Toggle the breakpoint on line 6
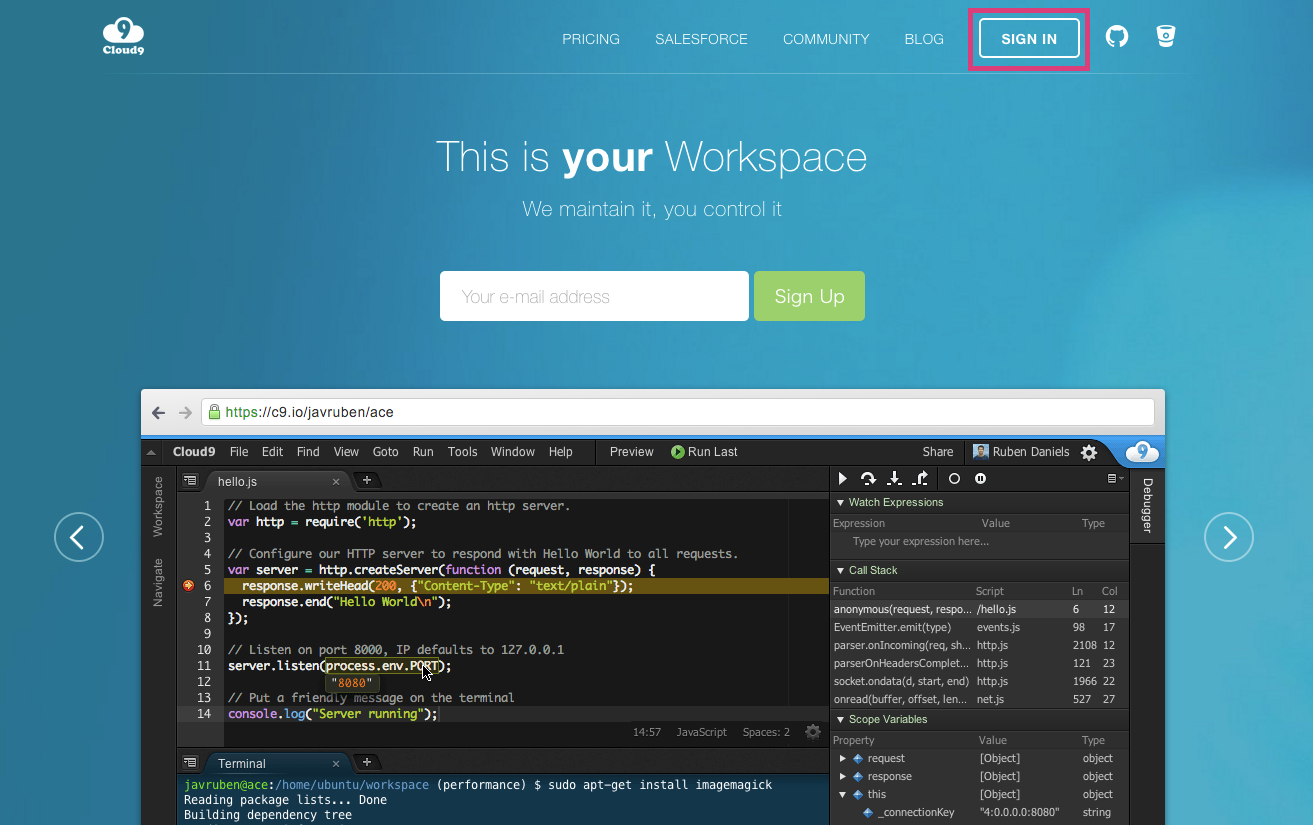The width and height of the screenshot is (1313, 825). click(188, 586)
